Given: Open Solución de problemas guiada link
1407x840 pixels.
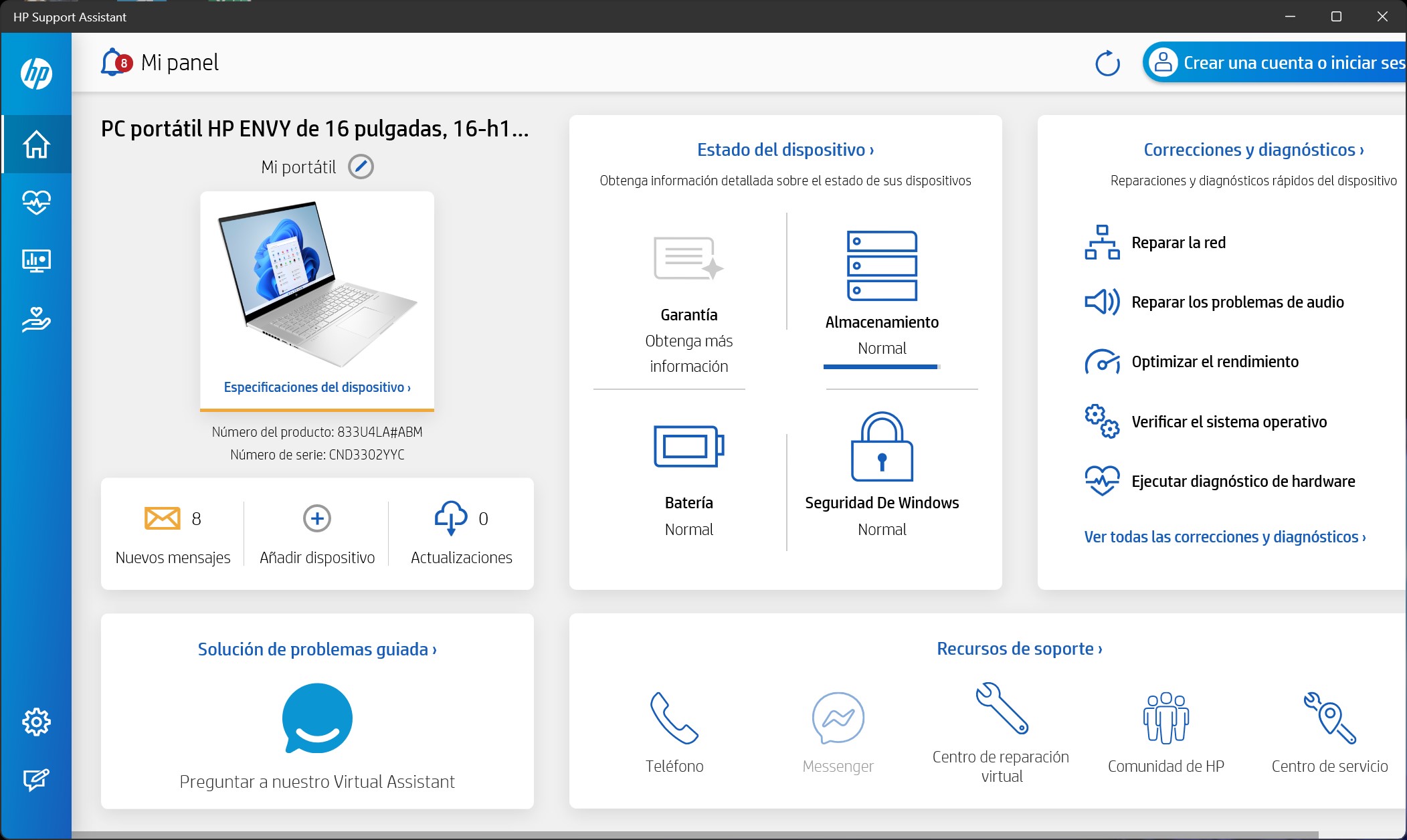Looking at the screenshot, I should [317, 649].
